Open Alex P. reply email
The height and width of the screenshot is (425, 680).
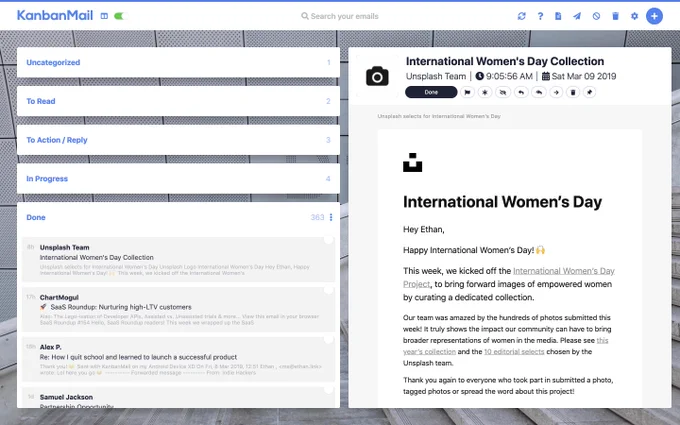pos(178,360)
